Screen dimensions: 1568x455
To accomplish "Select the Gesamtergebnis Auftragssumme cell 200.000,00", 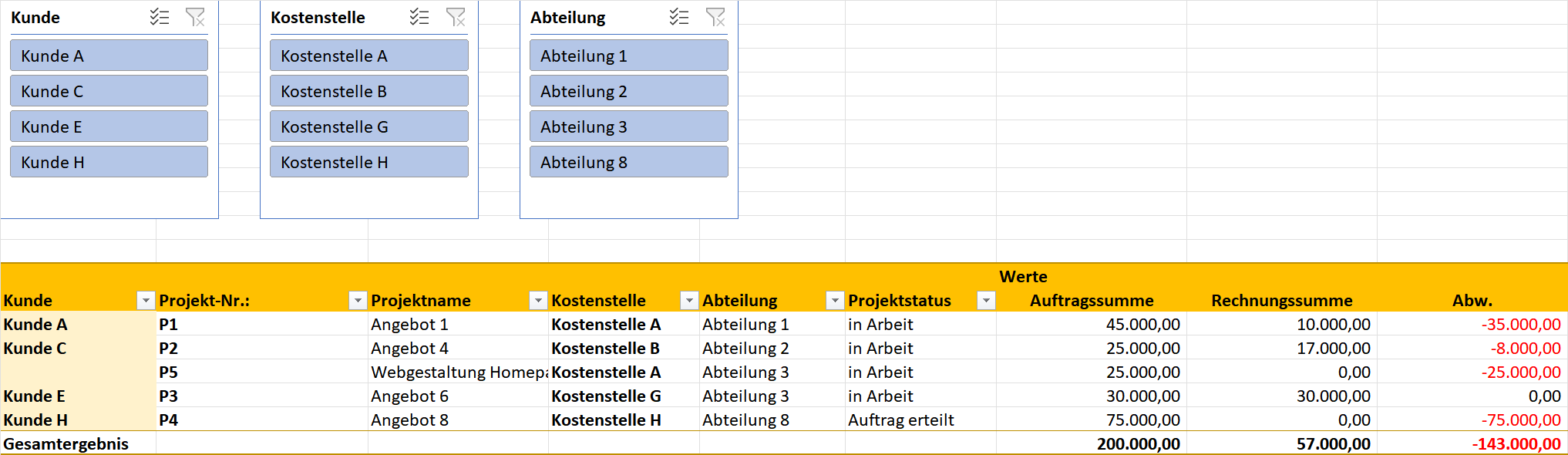I will click(x=1092, y=443).
